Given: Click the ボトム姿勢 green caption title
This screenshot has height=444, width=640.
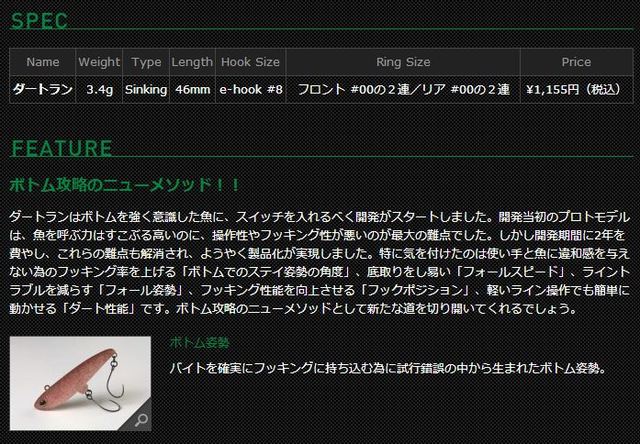Looking at the screenshot, I should point(199,343).
